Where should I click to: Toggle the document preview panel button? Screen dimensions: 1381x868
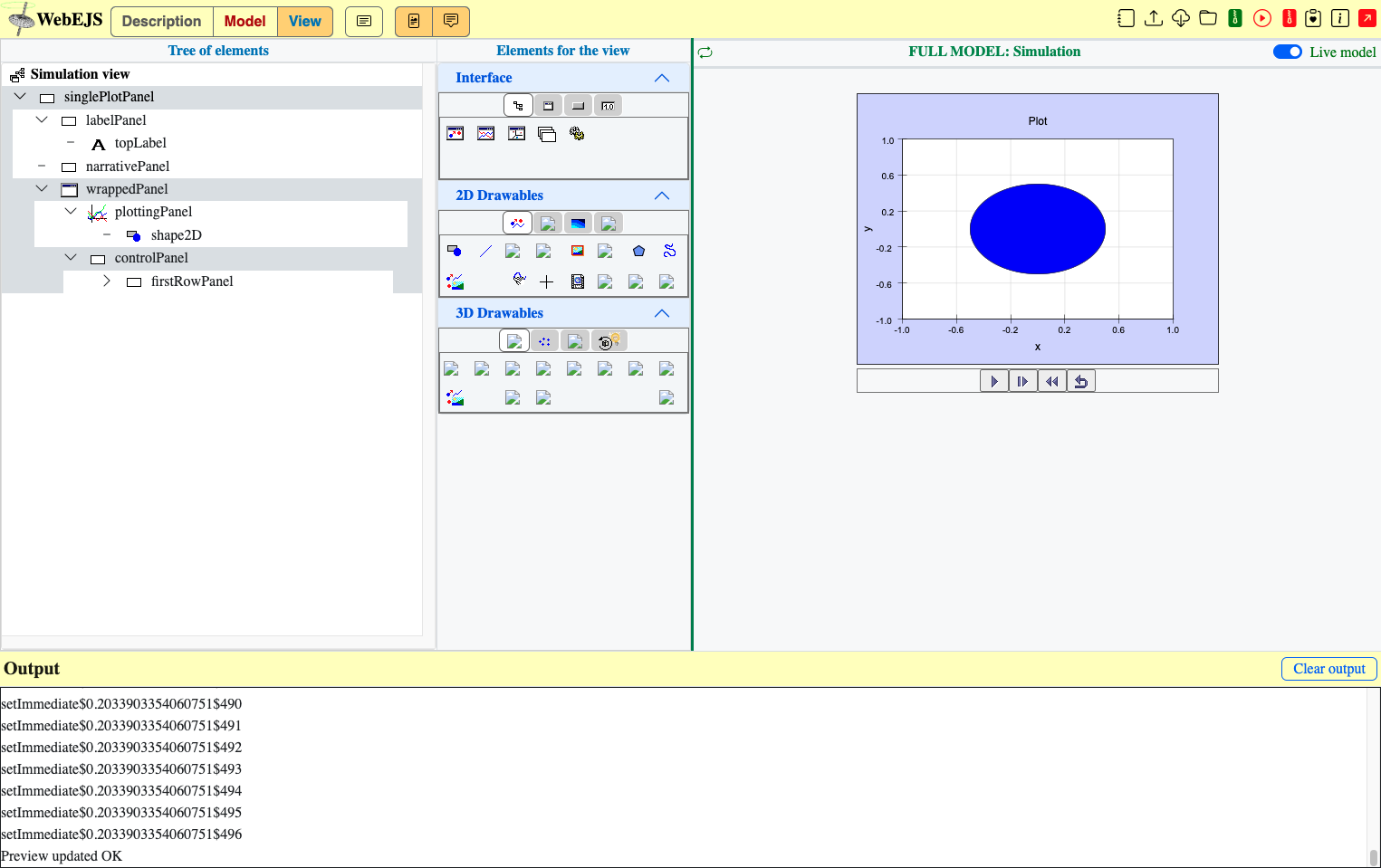click(x=414, y=21)
